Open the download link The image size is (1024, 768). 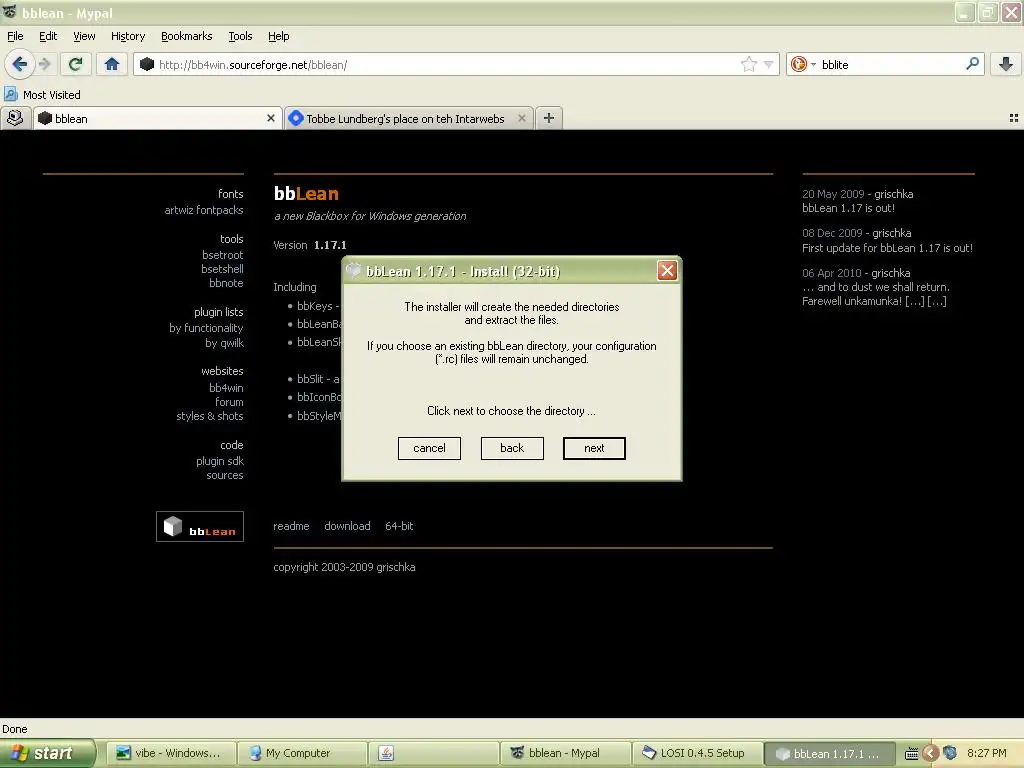pos(347,526)
